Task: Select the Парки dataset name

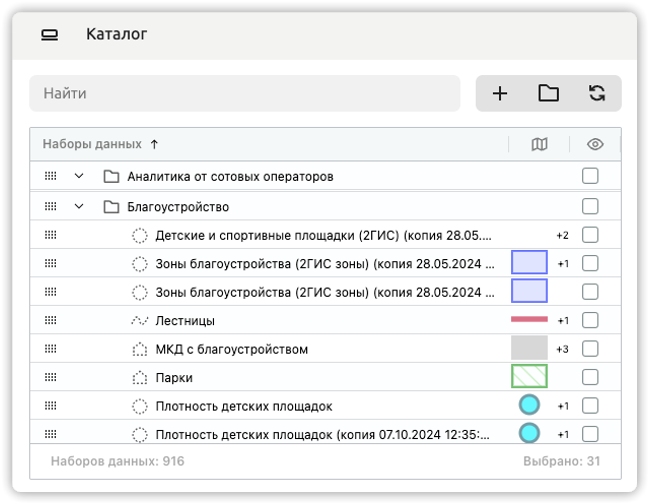Action: pyautogui.click(x=174, y=378)
